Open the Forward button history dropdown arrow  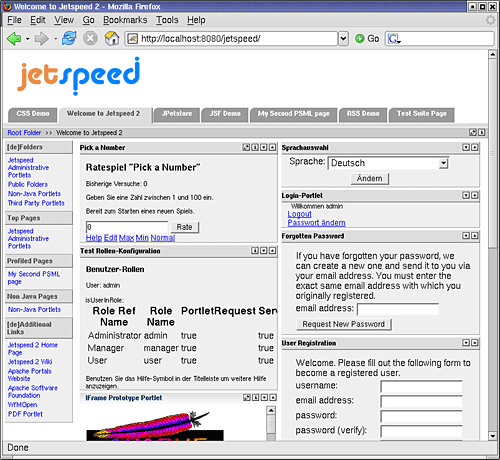click(55, 39)
